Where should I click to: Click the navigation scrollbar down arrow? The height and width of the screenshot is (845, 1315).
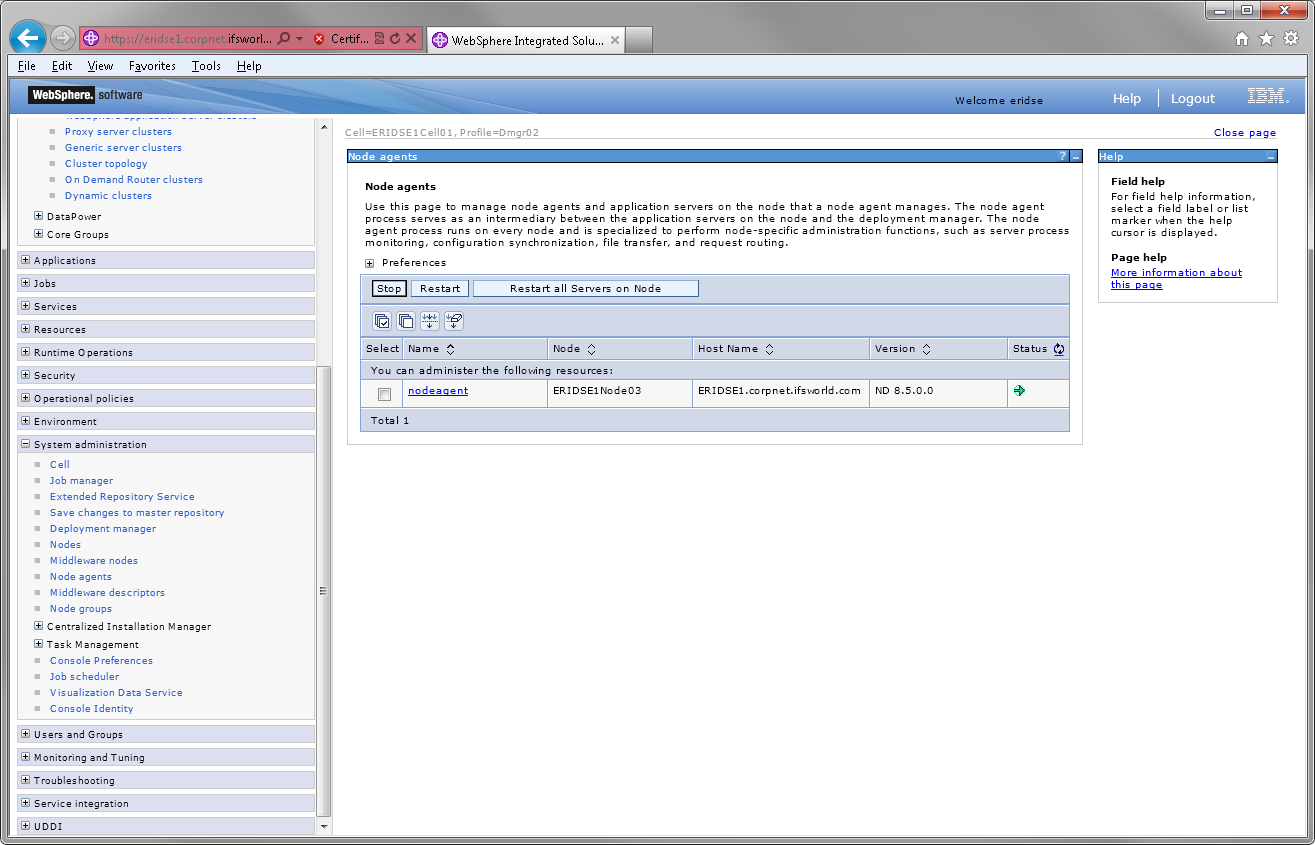(323, 827)
